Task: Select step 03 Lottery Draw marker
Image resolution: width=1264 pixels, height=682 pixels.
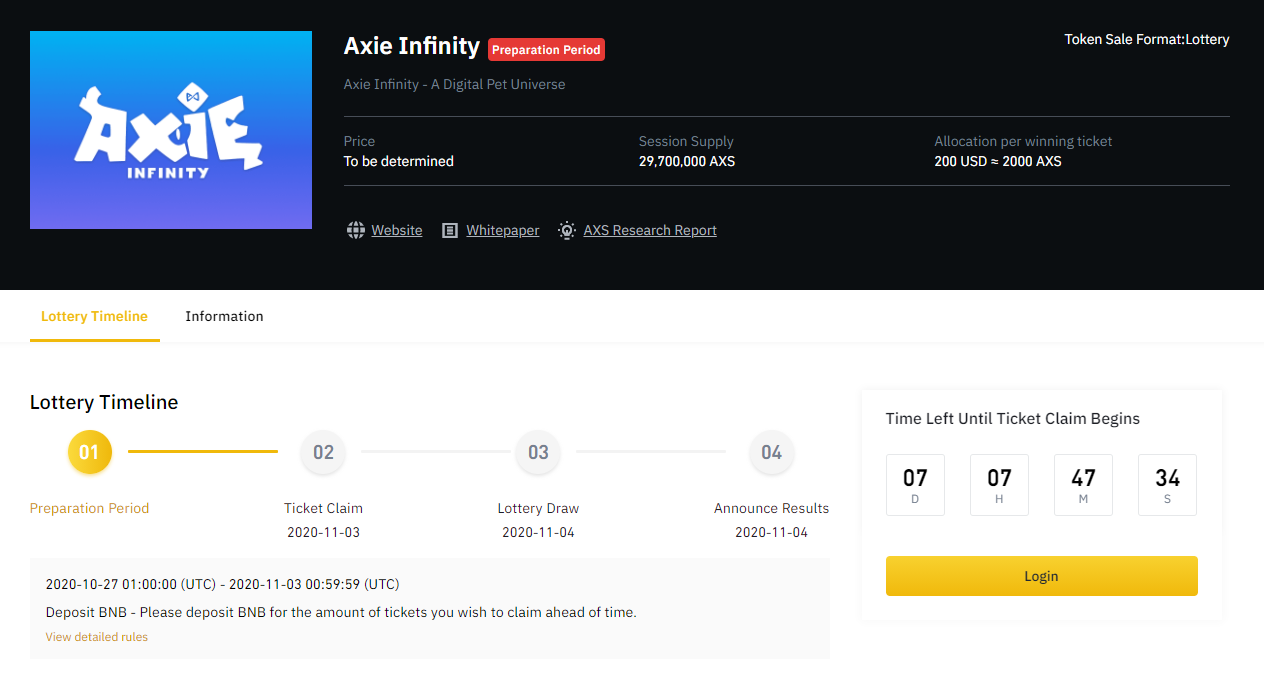Action: click(538, 452)
